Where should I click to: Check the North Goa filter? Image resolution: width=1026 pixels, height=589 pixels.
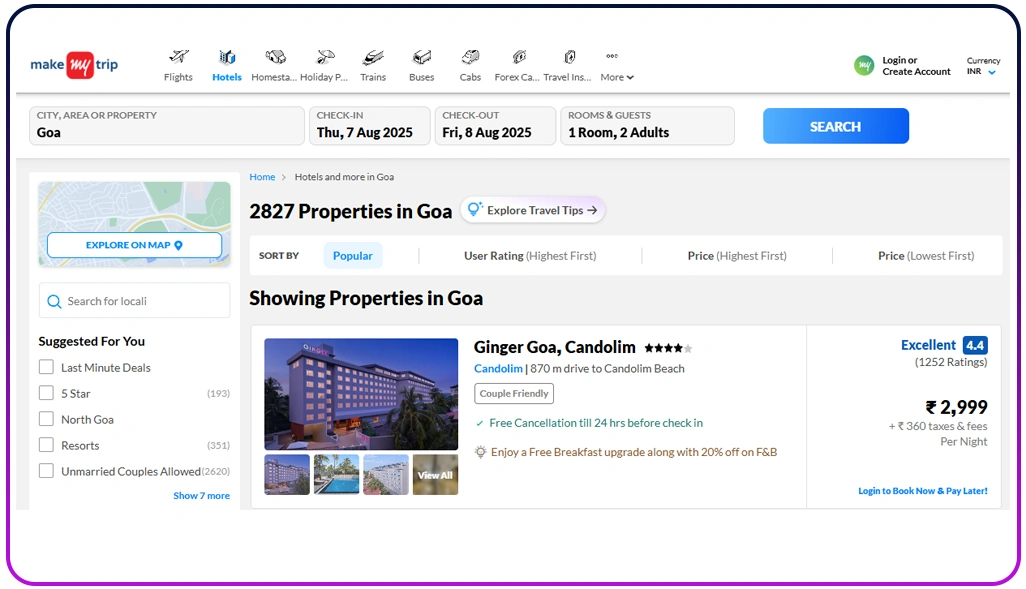click(x=46, y=419)
